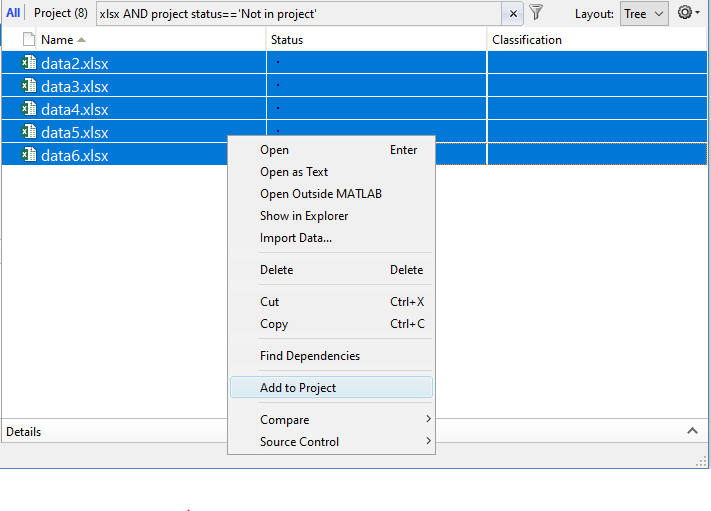Click the Excel icon of data4.xlsx
This screenshot has width=711, height=511.
pyautogui.click(x=29, y=109)
